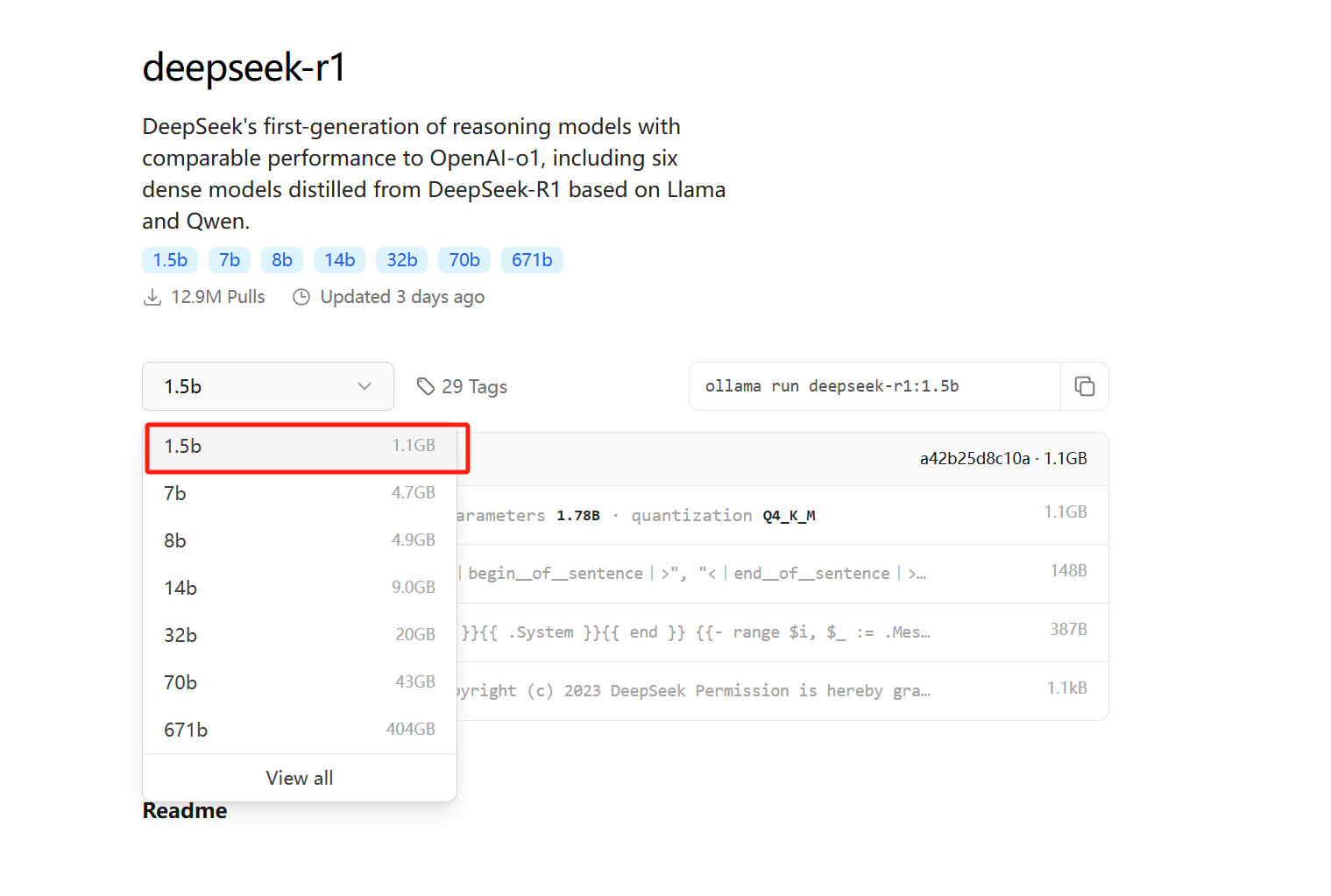
Task: Click the 70b blue tag badge
Action: pos(464,260)
